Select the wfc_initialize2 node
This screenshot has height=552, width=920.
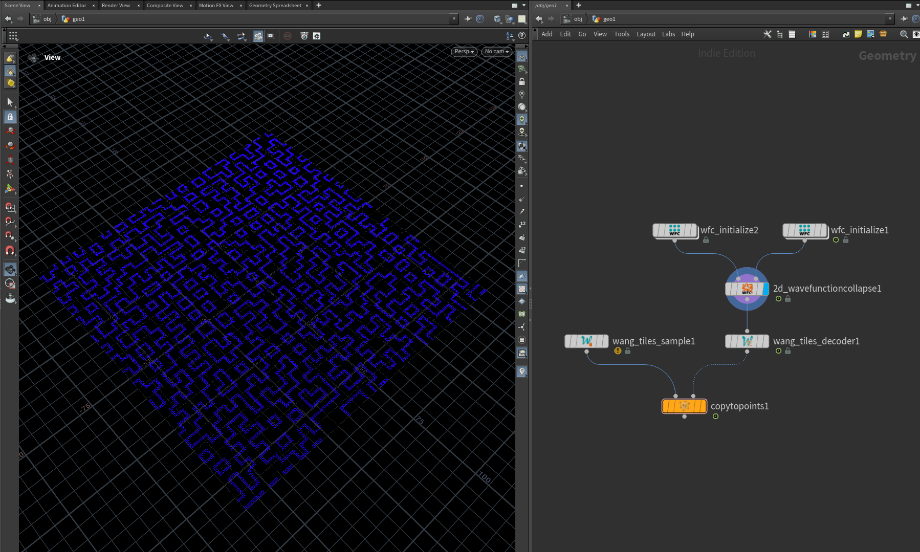click(675, 231)
